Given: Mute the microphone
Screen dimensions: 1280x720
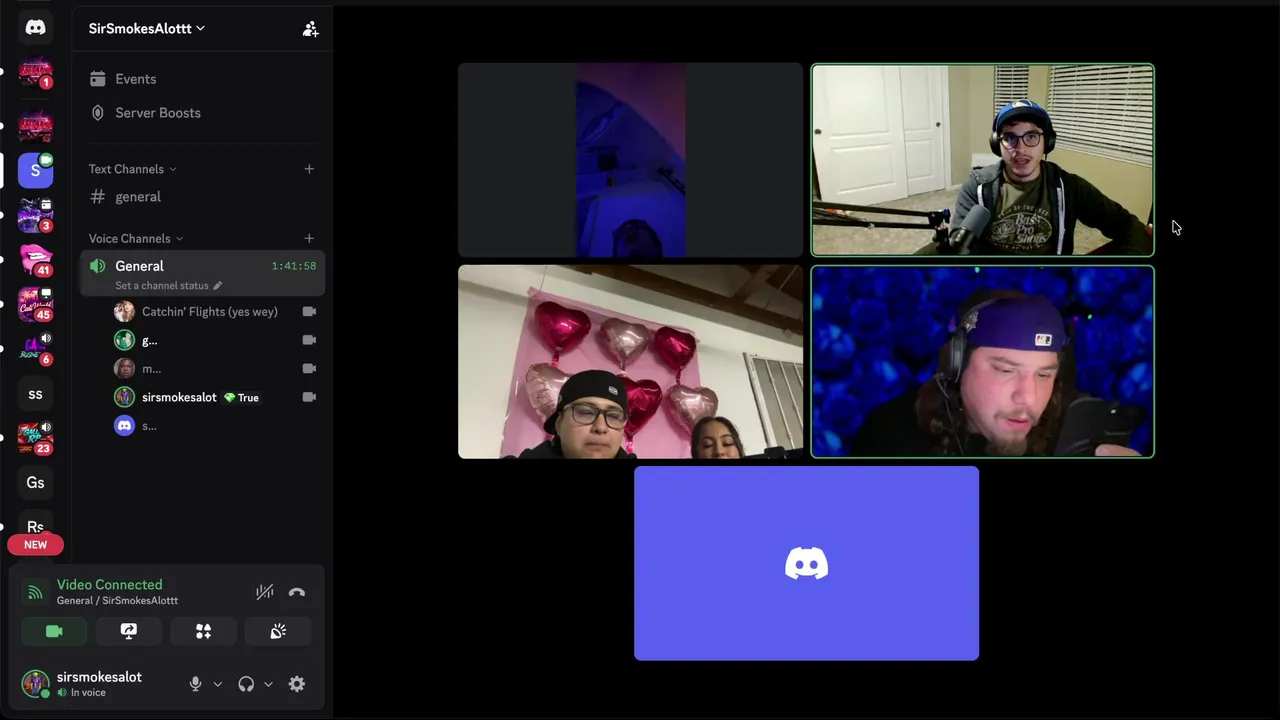Looking at the screenshot, I should (195, 684).
